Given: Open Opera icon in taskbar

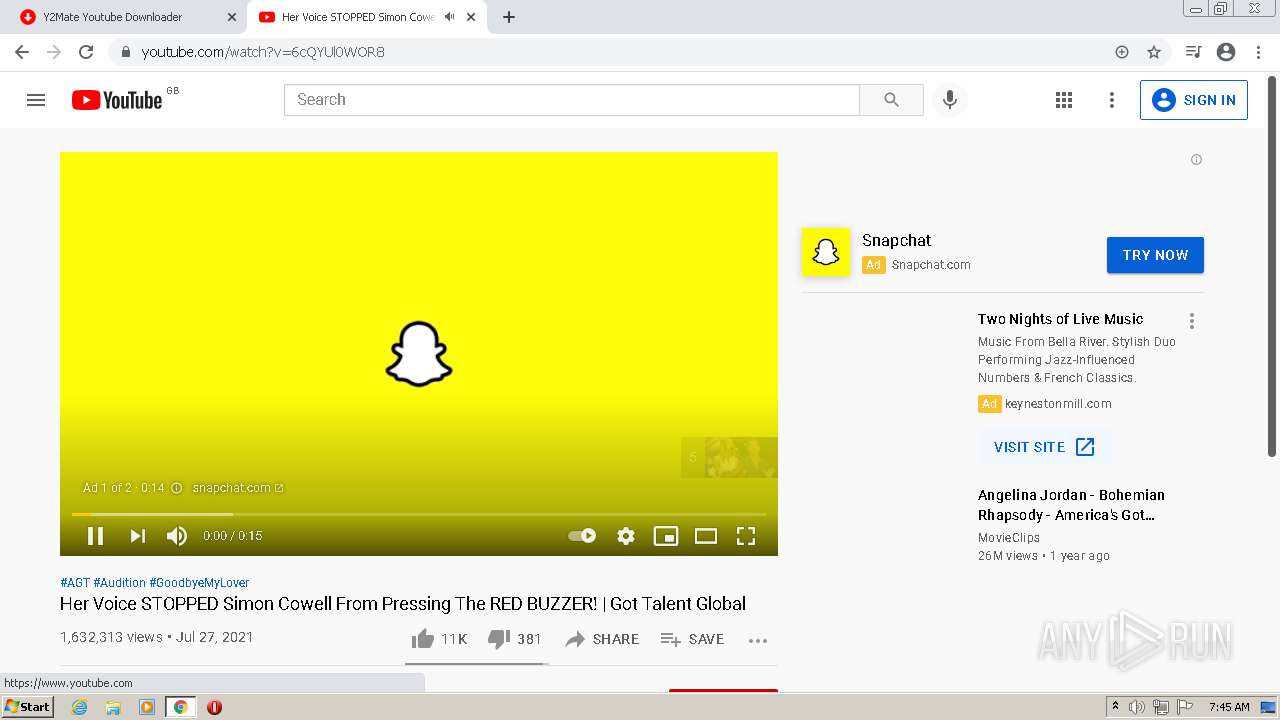Looking at the screenshot, I should 214,707.
